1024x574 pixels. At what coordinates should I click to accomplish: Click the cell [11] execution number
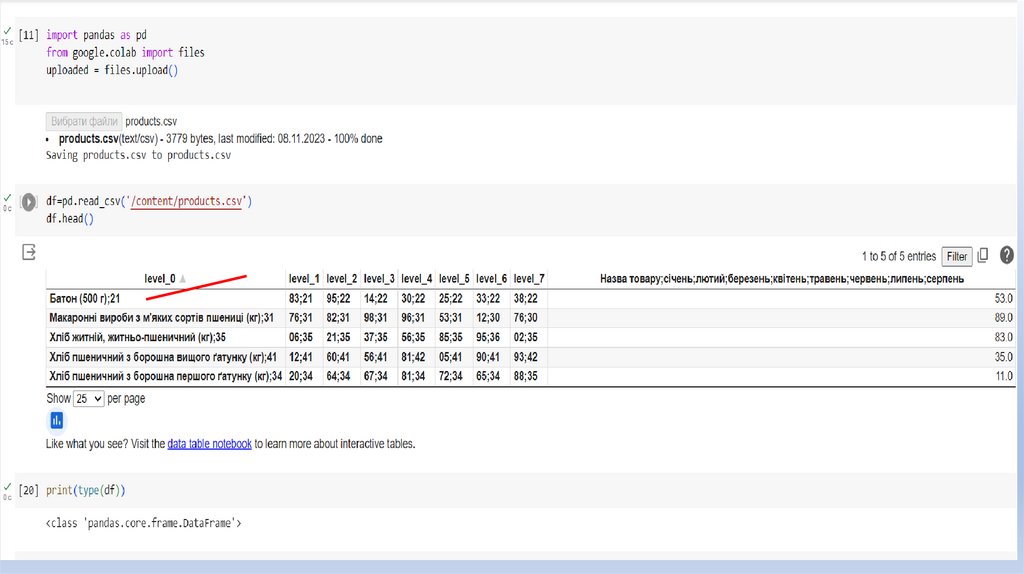29,35
